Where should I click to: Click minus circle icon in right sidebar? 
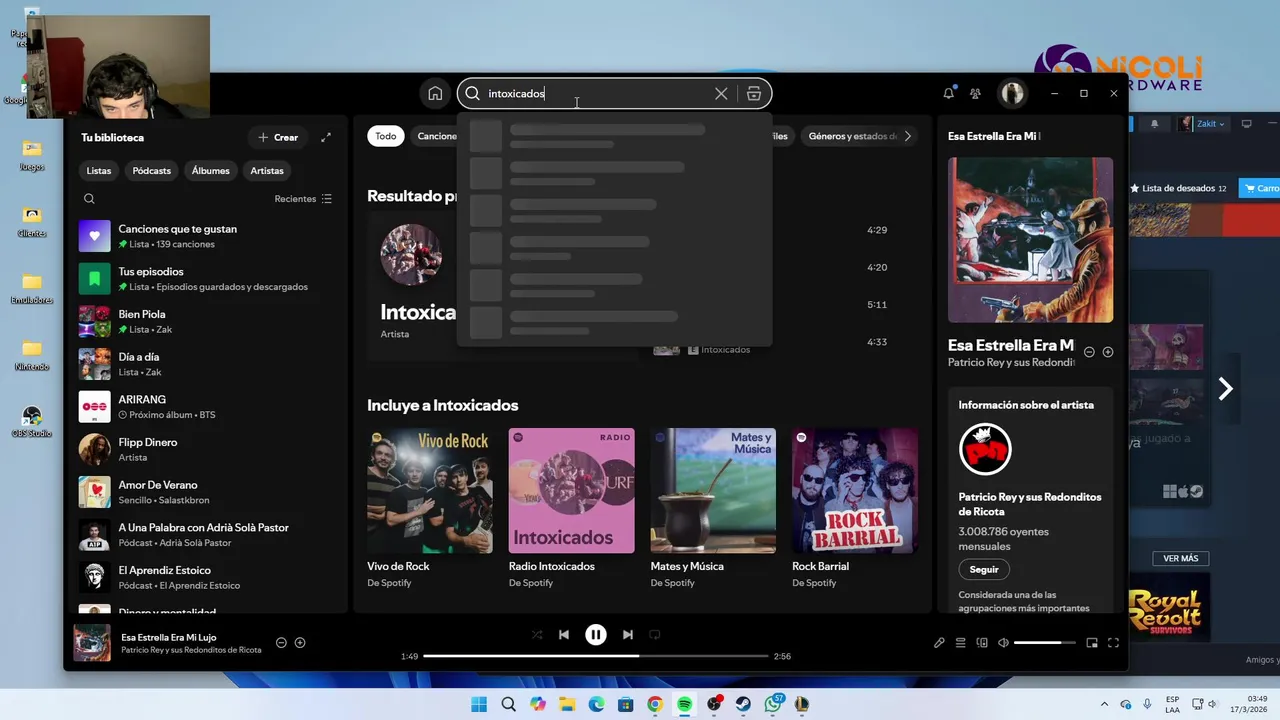(1090, 352)
